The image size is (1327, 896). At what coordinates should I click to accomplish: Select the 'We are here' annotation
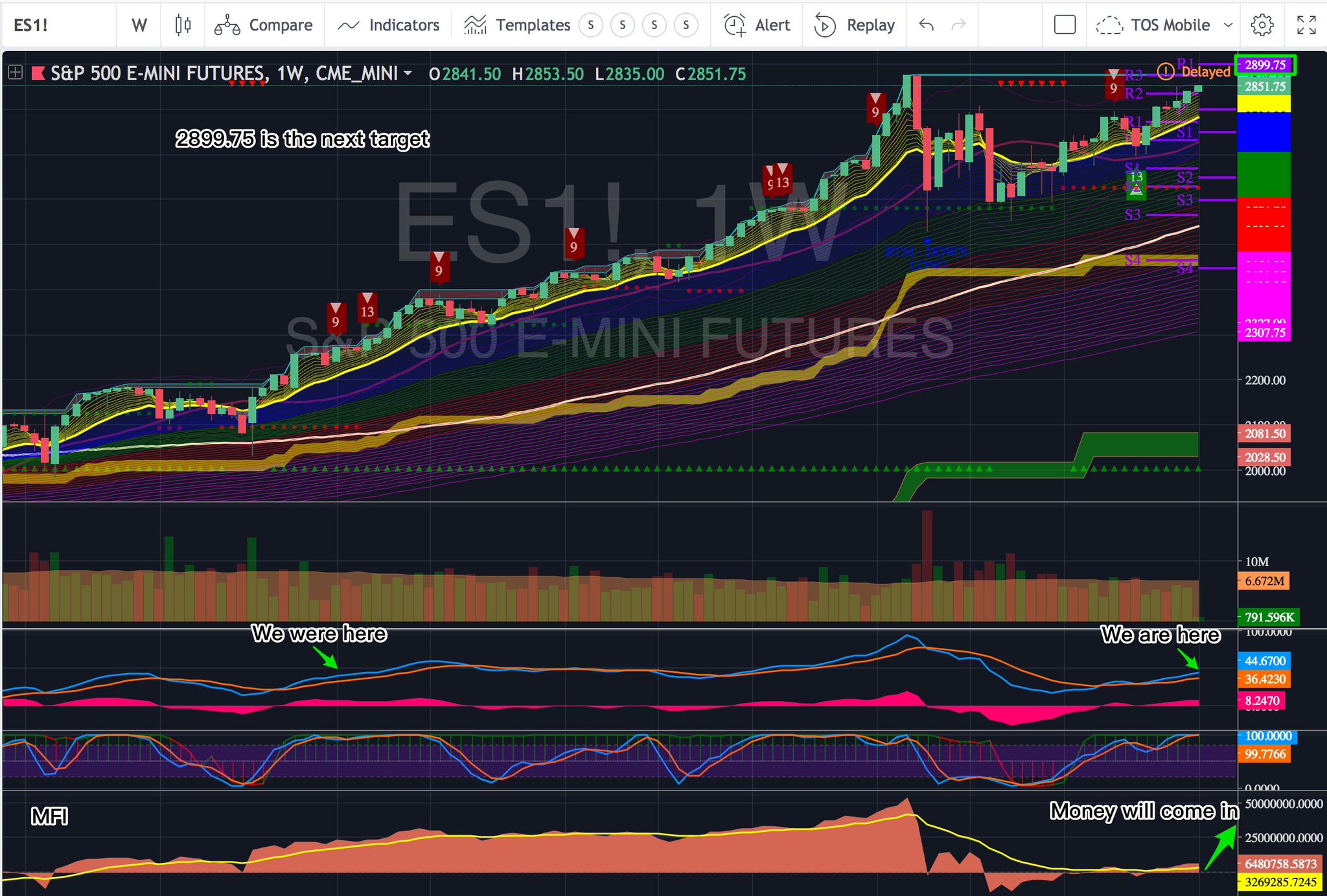(x=1160, y=634)
